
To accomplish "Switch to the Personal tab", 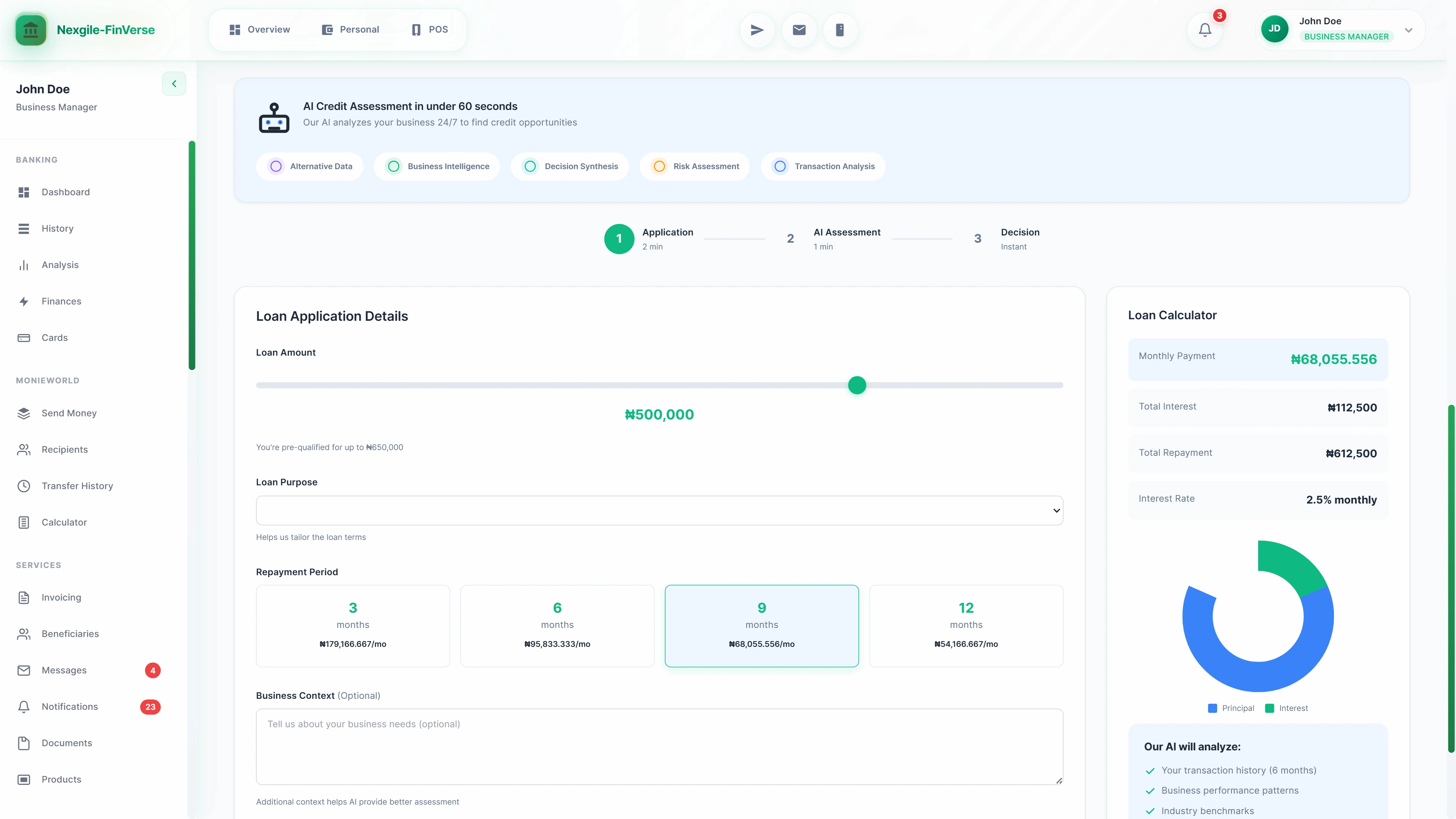I will (x=350, y=30).
